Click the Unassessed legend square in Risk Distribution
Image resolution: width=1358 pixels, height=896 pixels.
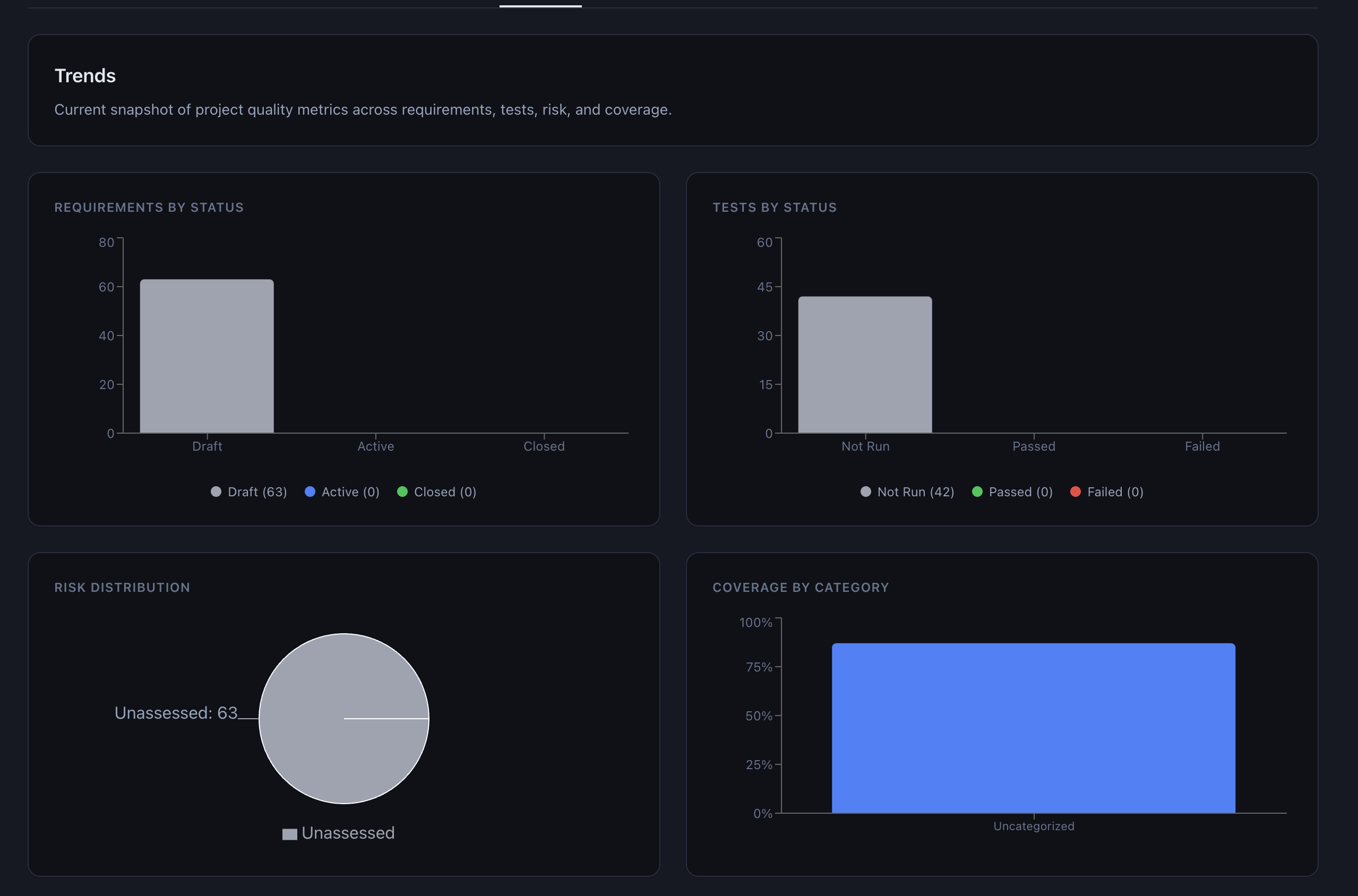(x=290, y=834)
